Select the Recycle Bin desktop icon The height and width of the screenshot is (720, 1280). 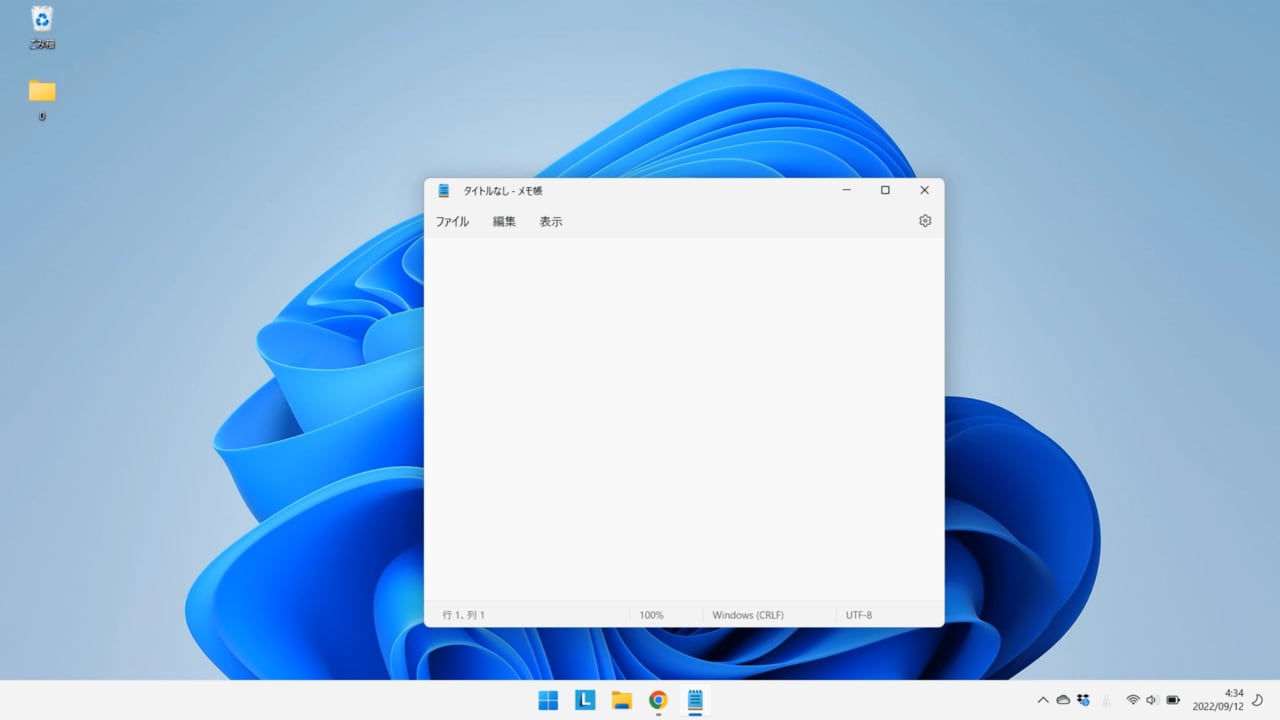tap(42, 28)
